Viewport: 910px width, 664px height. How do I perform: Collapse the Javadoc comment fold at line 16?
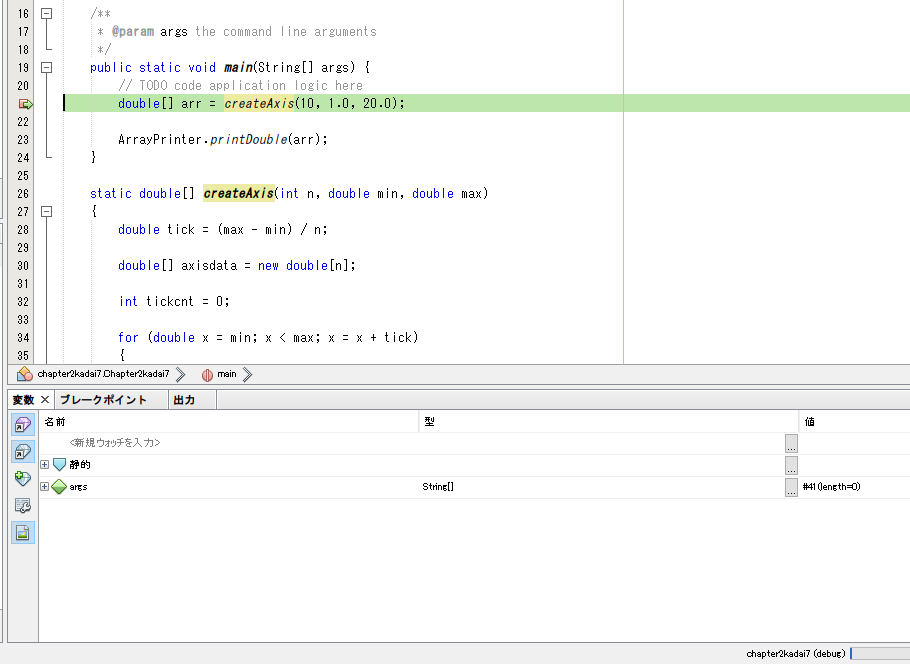pyautogui.click(x=46, y=13)
